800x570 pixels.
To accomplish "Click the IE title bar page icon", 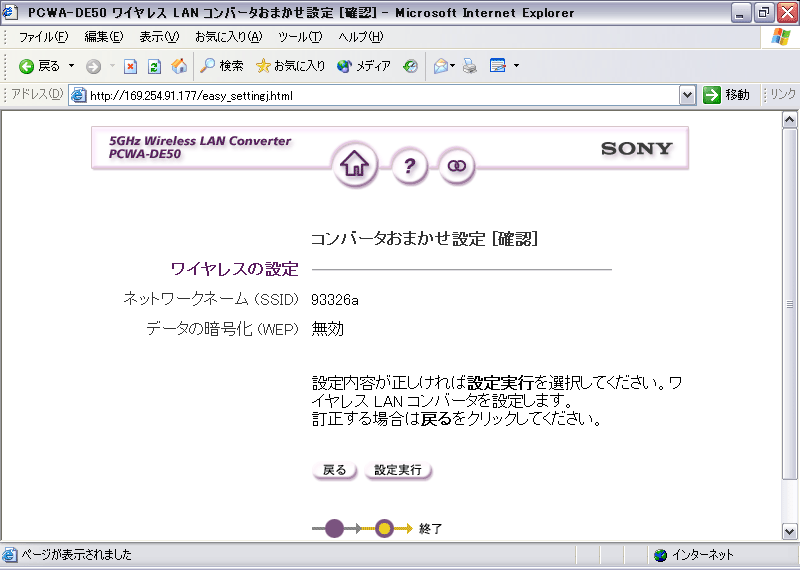I will point(11,12).
